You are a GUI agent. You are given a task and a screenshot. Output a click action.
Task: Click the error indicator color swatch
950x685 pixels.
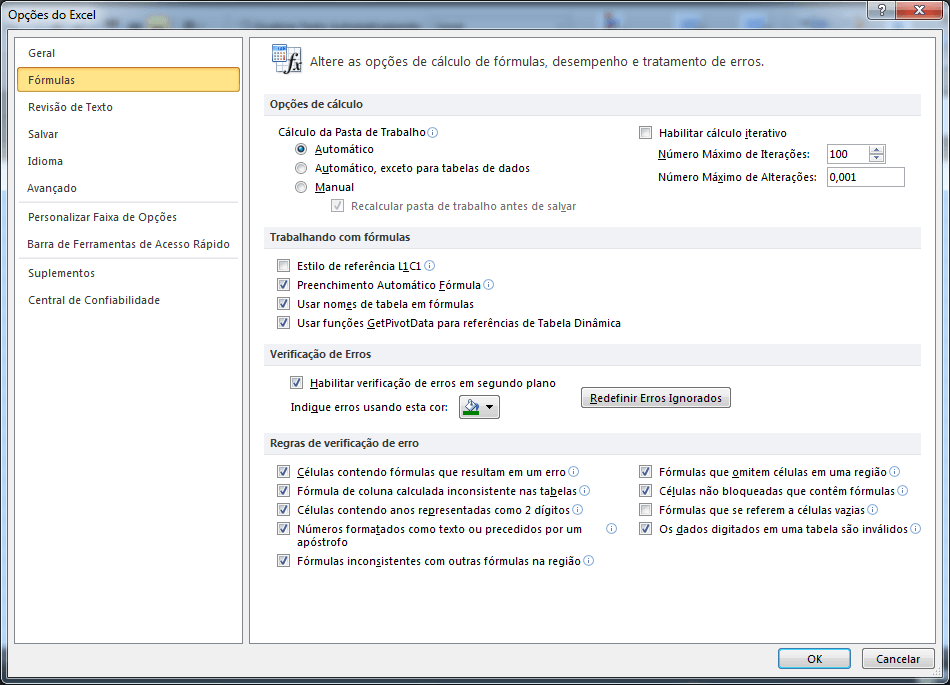coord(472,407)
